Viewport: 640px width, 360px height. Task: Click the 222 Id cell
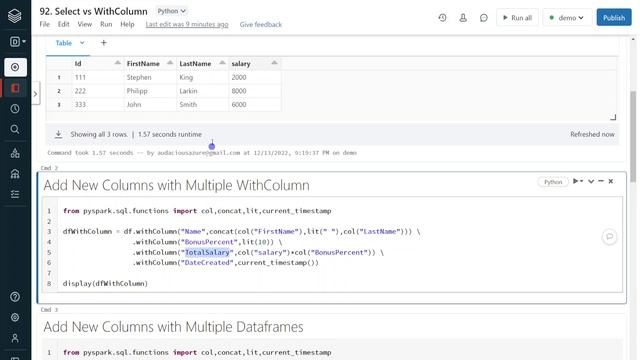pyautogui.click(x=98, y=91)
